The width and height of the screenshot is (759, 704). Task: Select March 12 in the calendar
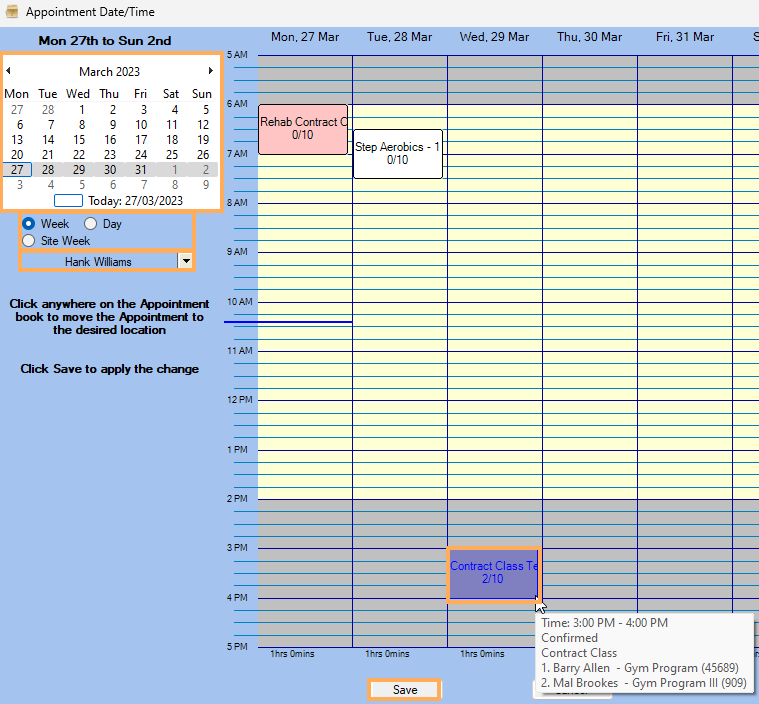tap(203, 125)
